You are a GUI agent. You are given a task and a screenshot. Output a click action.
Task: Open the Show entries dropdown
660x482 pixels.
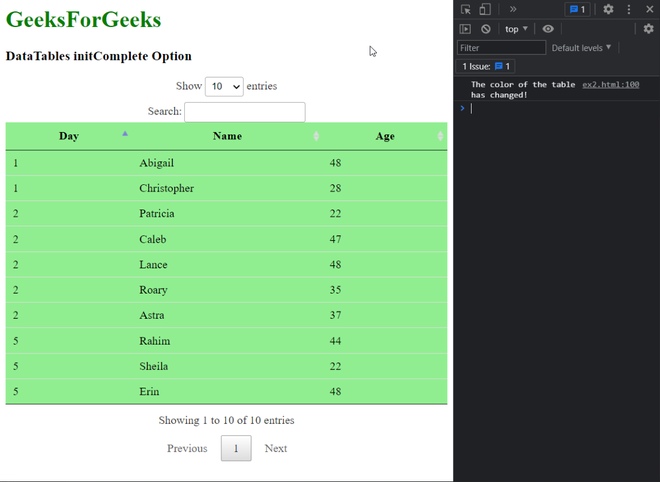[224, 86]
